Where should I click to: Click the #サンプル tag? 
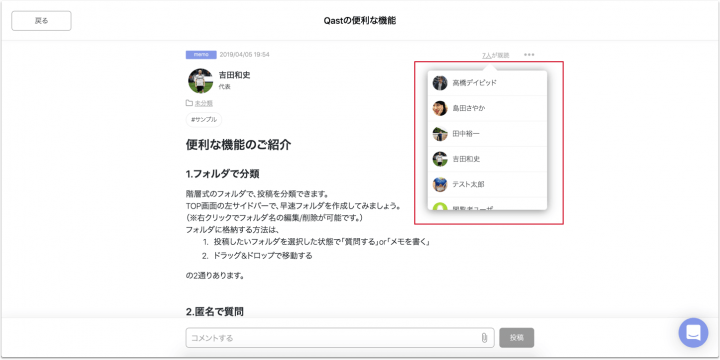[x=204, y=119]
